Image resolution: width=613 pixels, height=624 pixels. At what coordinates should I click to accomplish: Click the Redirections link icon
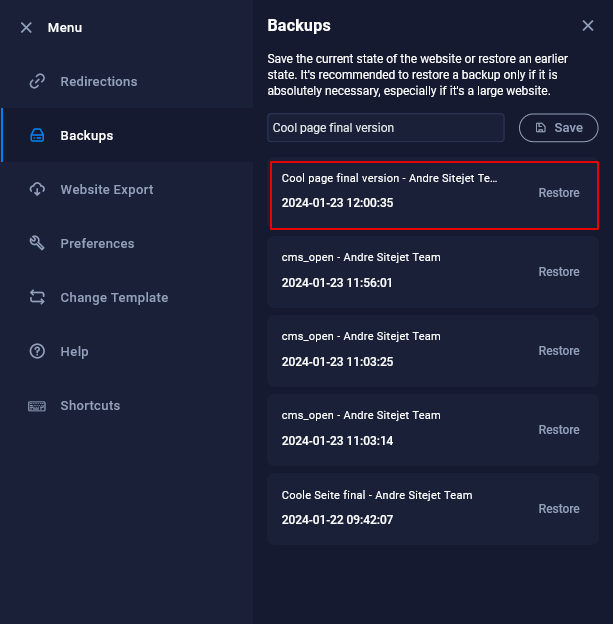click(x=38, y=82)
